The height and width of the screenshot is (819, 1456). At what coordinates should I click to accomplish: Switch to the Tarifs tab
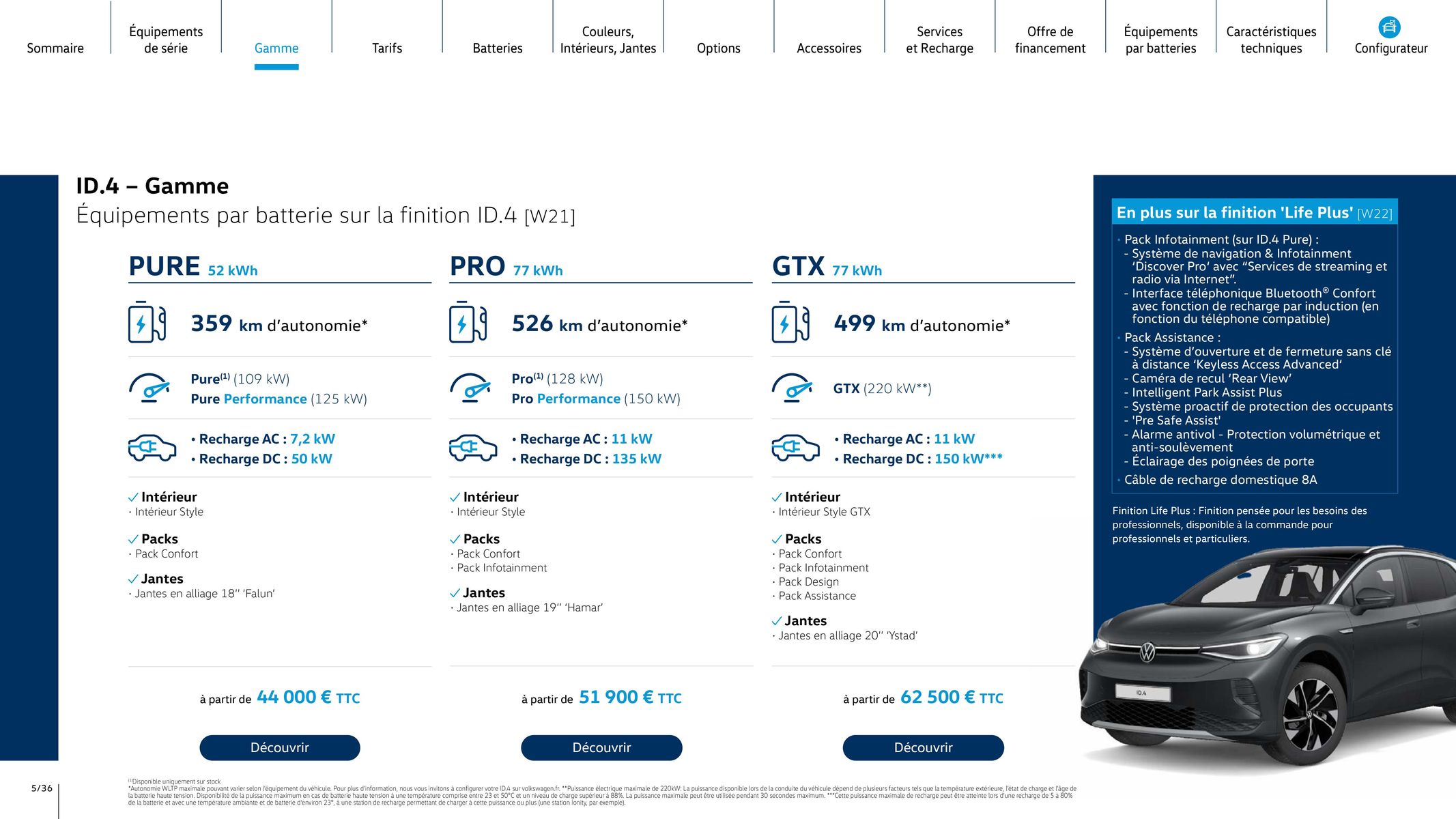(x=387, y=48)
